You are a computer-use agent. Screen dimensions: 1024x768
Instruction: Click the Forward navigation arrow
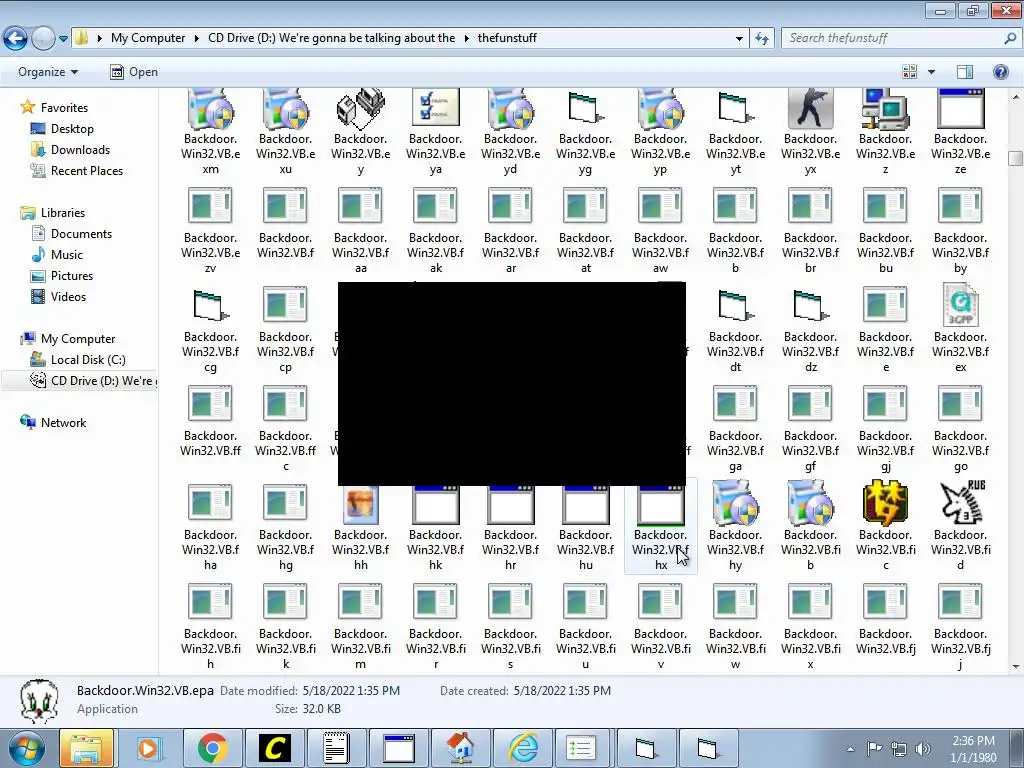(x=43, y=38)
